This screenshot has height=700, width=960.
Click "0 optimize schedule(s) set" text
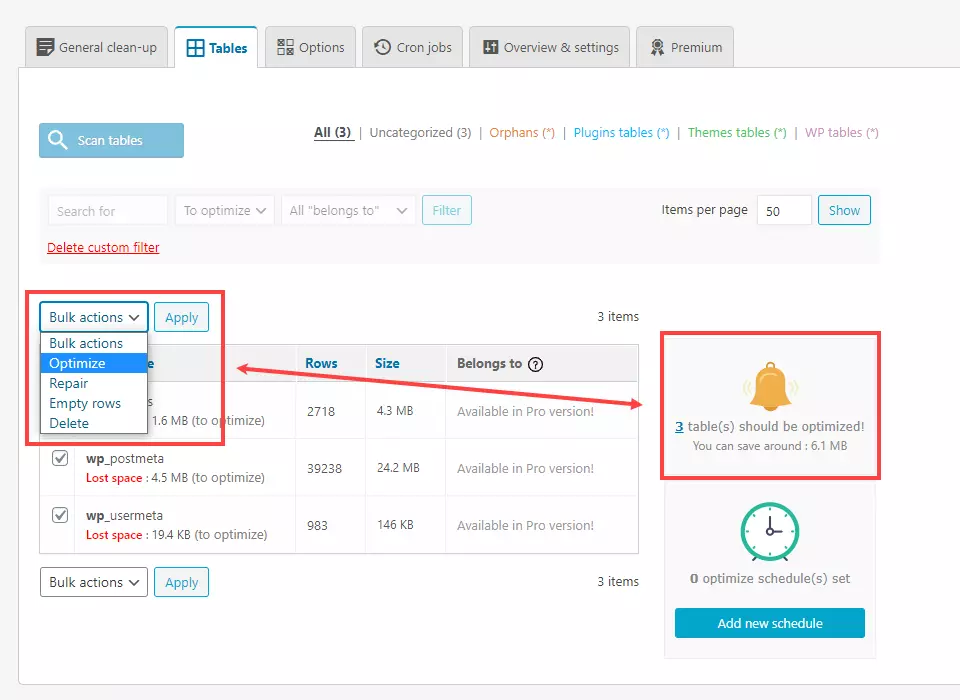770,579
